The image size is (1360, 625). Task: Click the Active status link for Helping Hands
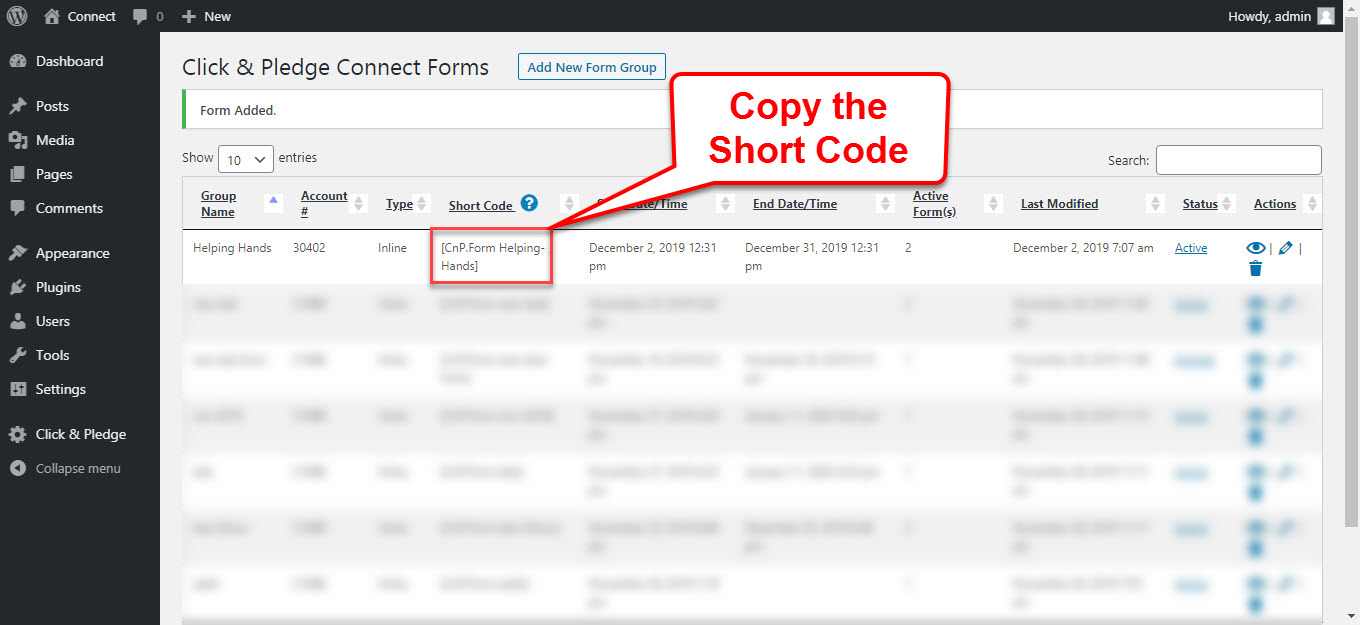[x=1191, y=248]
